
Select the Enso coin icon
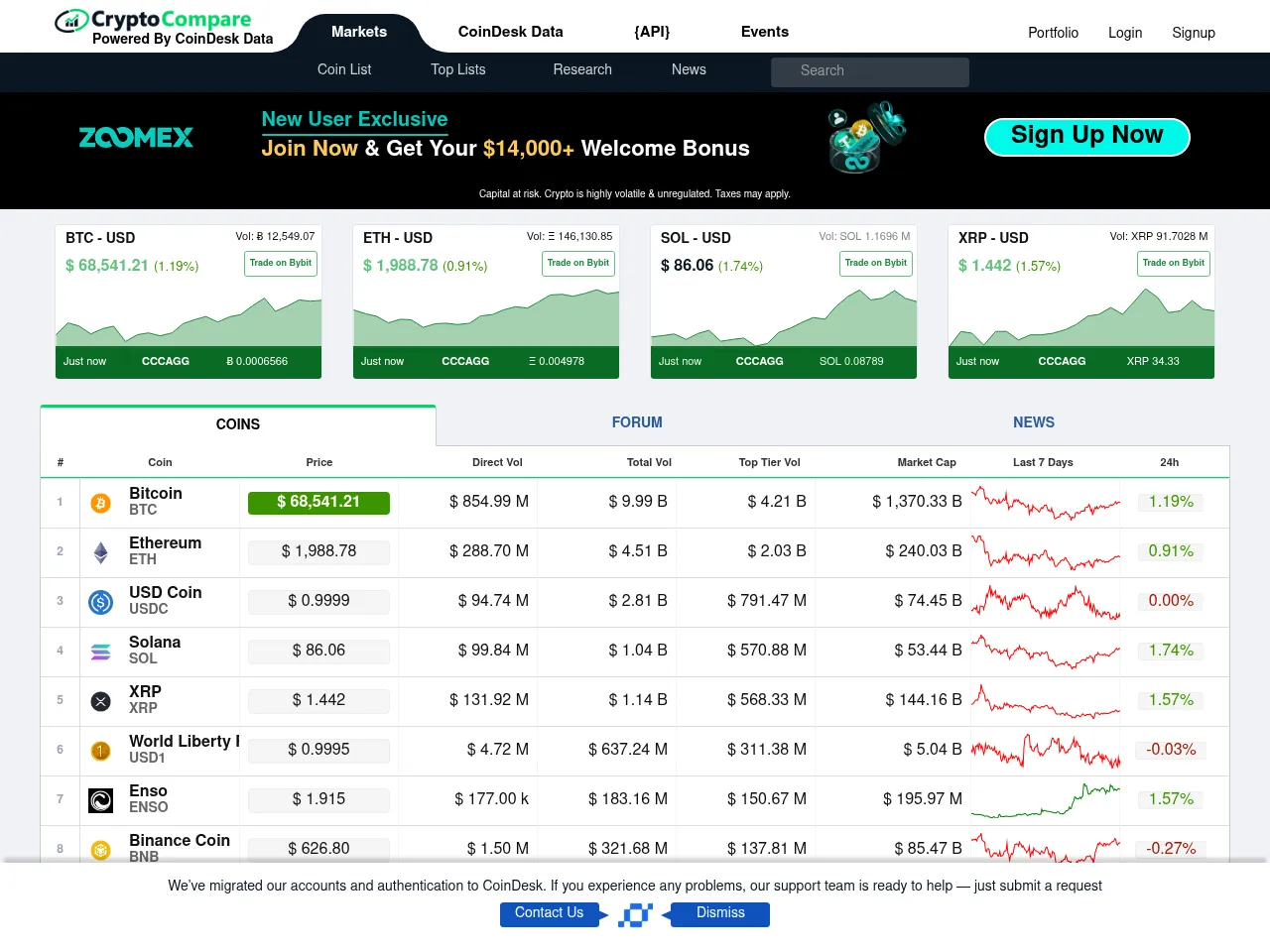100,800
